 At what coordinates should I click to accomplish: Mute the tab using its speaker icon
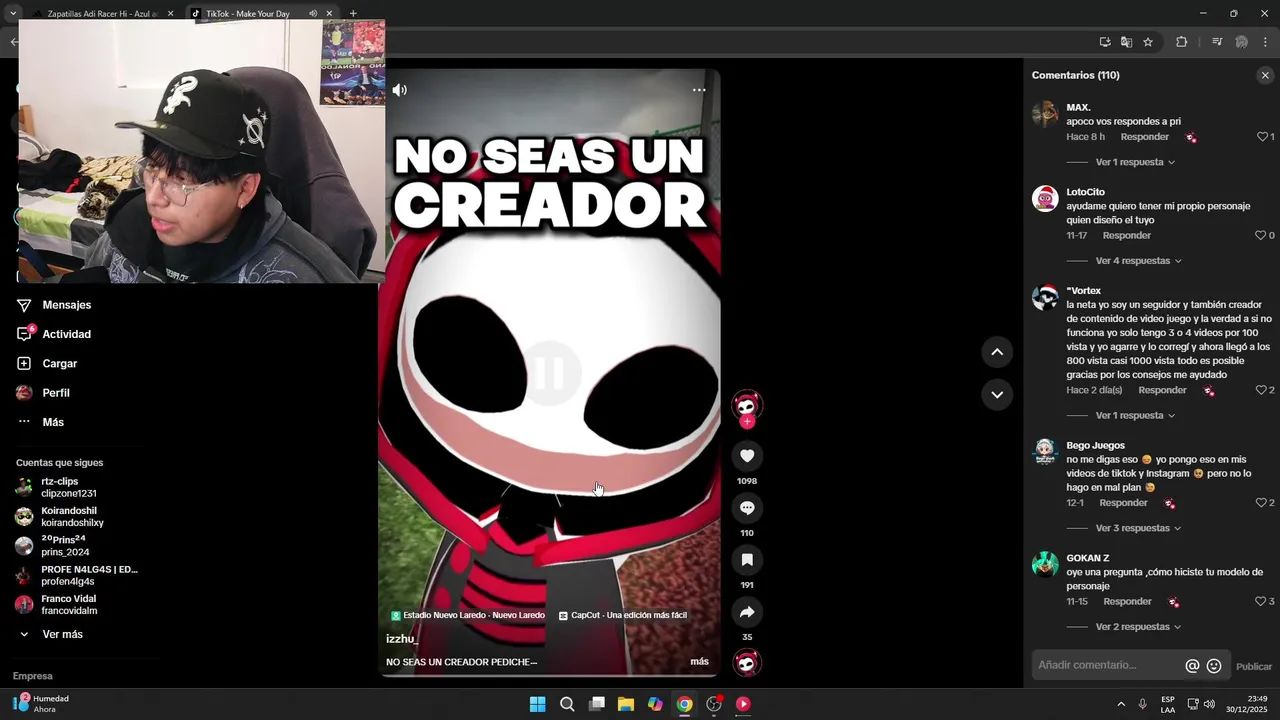coord(313,14)
